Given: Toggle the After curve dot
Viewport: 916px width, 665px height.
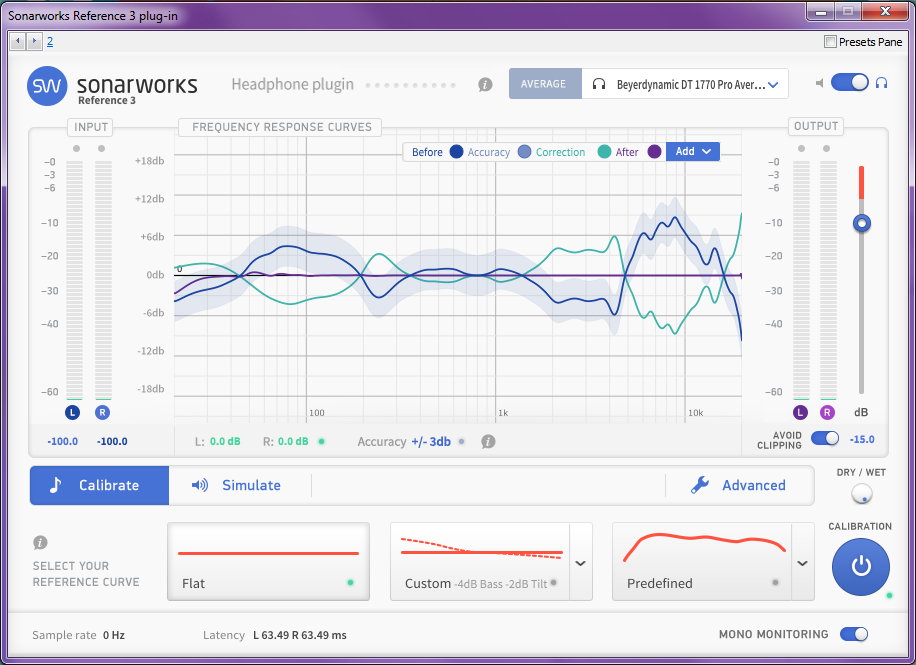Looking at the screenshot, I should (654, 152).
